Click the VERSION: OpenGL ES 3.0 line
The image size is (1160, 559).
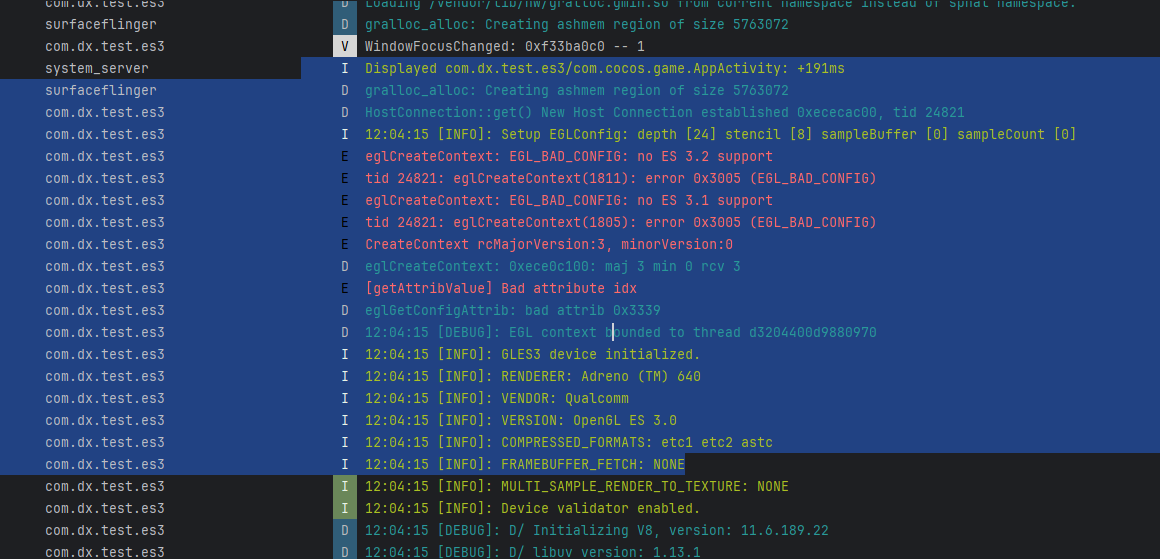coord(520,421)
